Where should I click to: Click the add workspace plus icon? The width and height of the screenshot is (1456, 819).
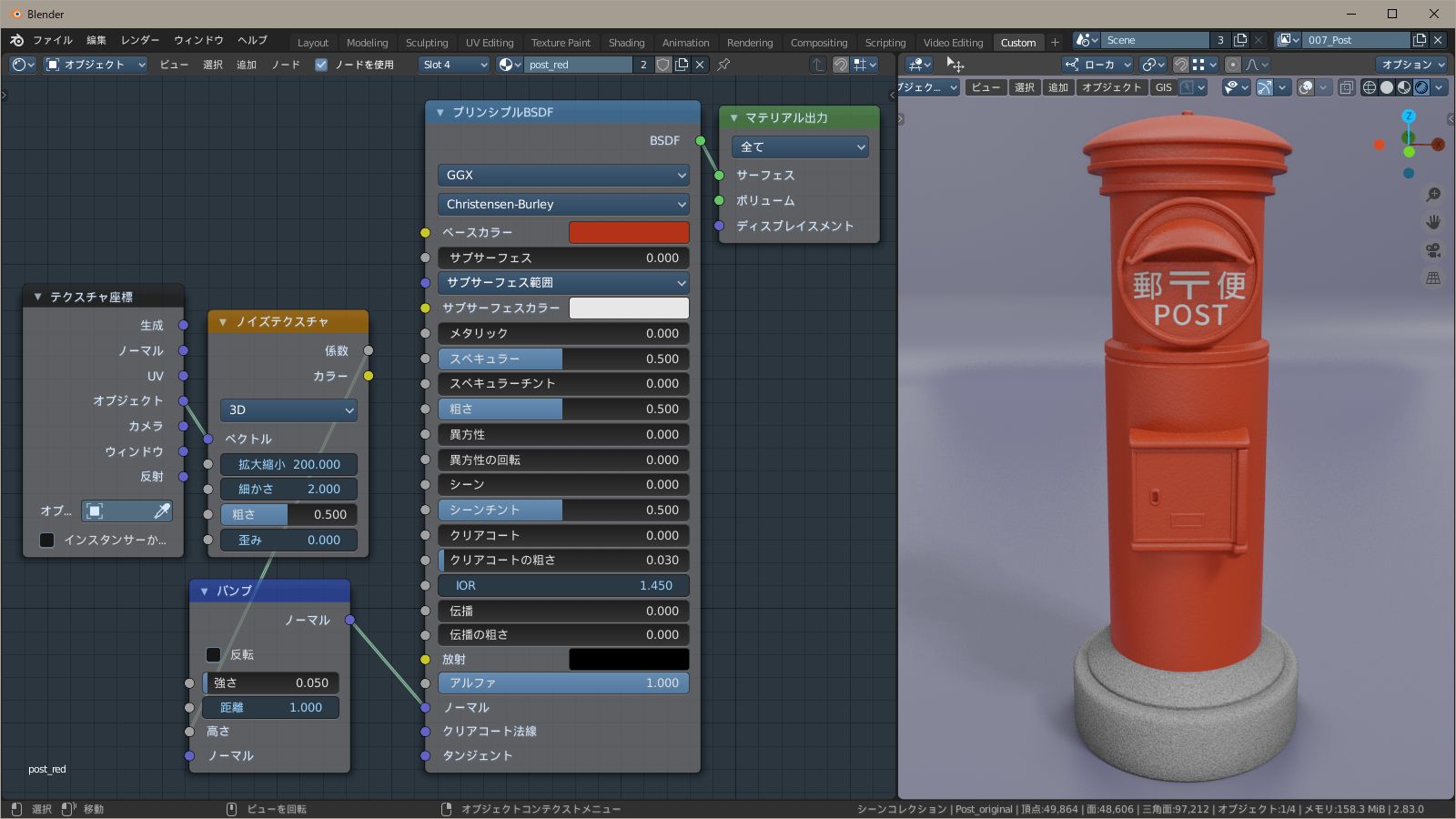1055,42
